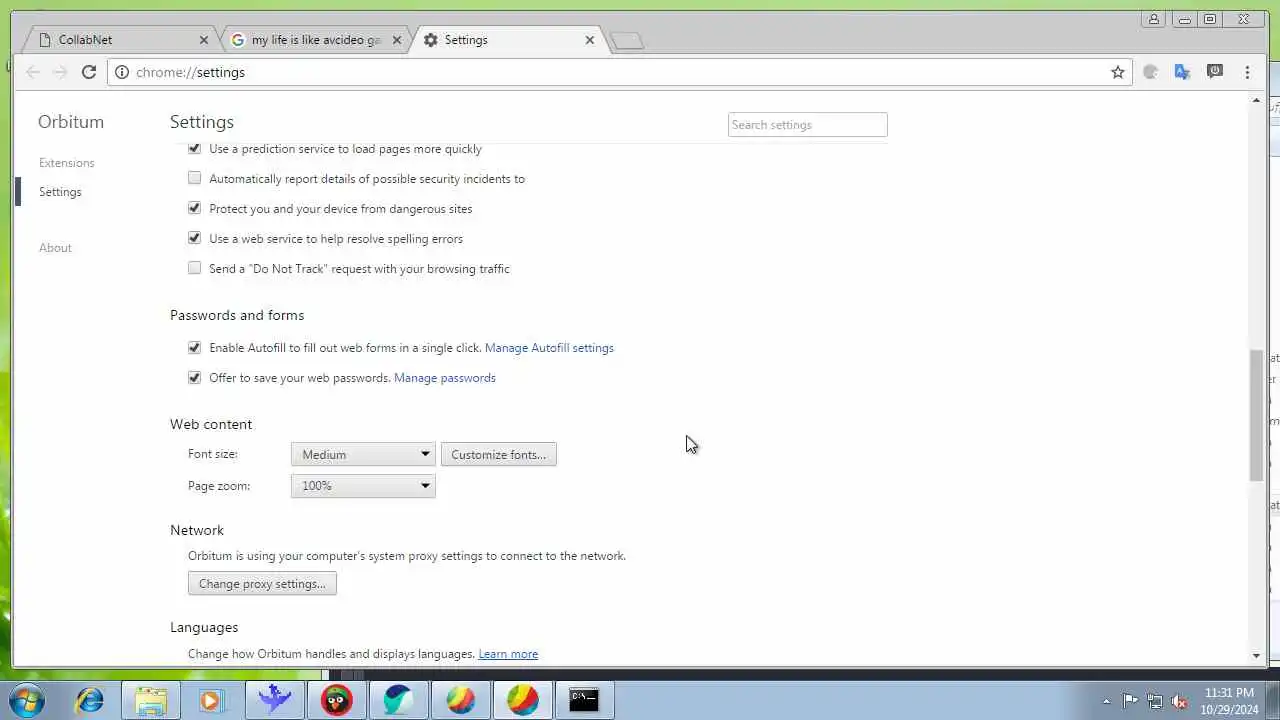Click the Passwords and forms heading
The width and height of the screenshot is (1280, 720).
(237, 315)
